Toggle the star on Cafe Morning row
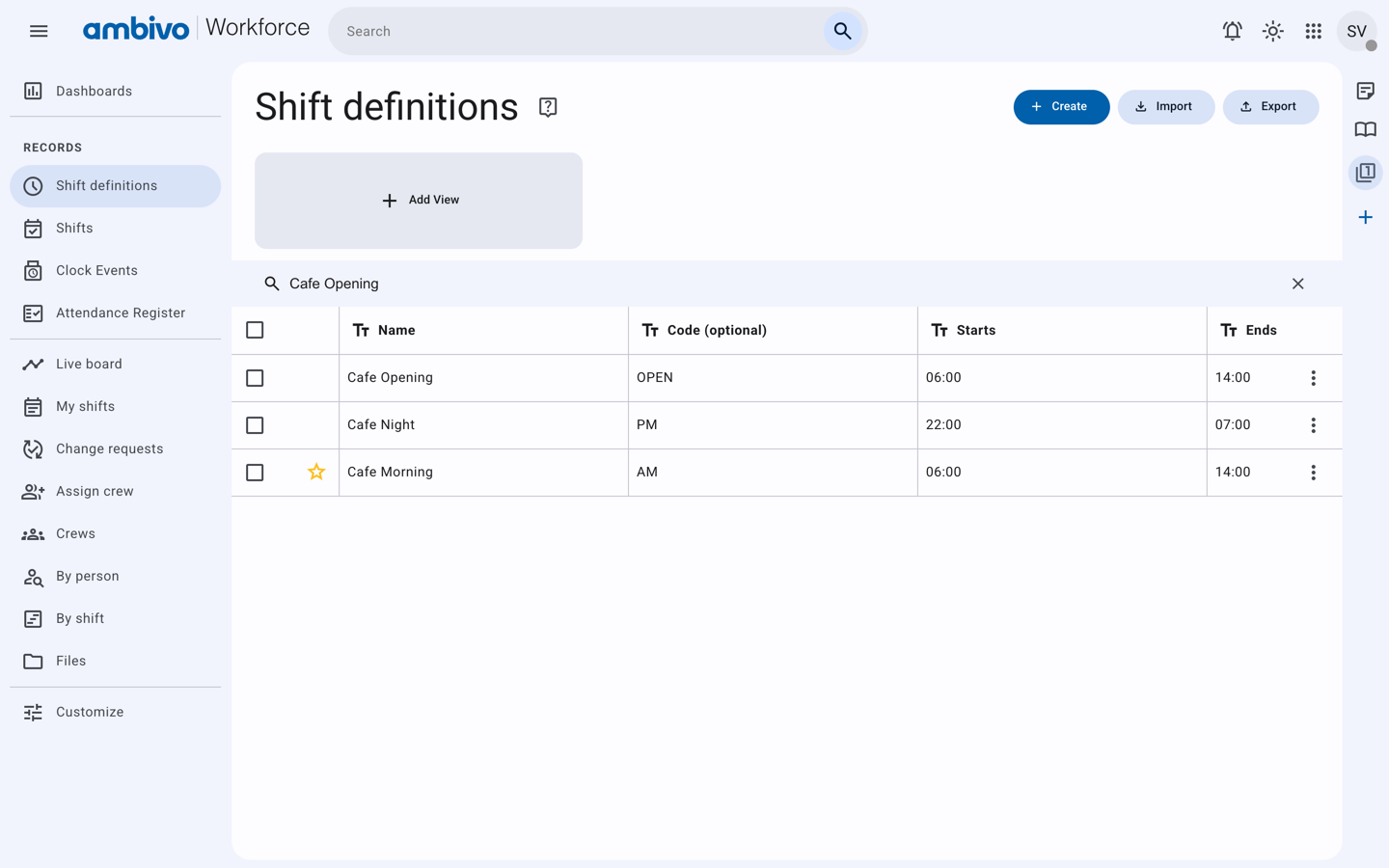 click(316, 472)
